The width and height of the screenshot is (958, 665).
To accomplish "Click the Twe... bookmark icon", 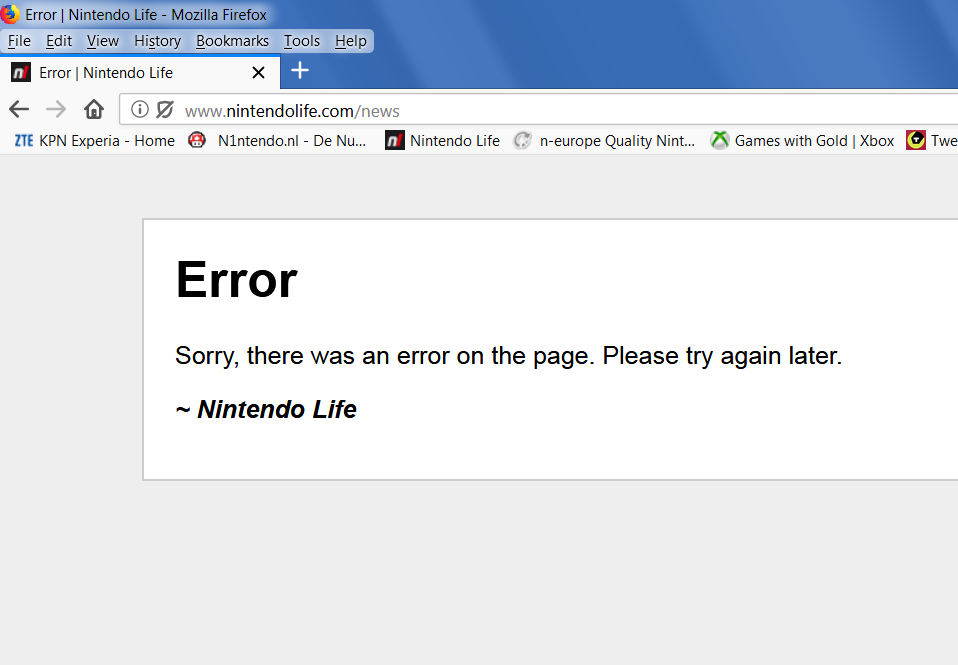I will tap(916, 141).
